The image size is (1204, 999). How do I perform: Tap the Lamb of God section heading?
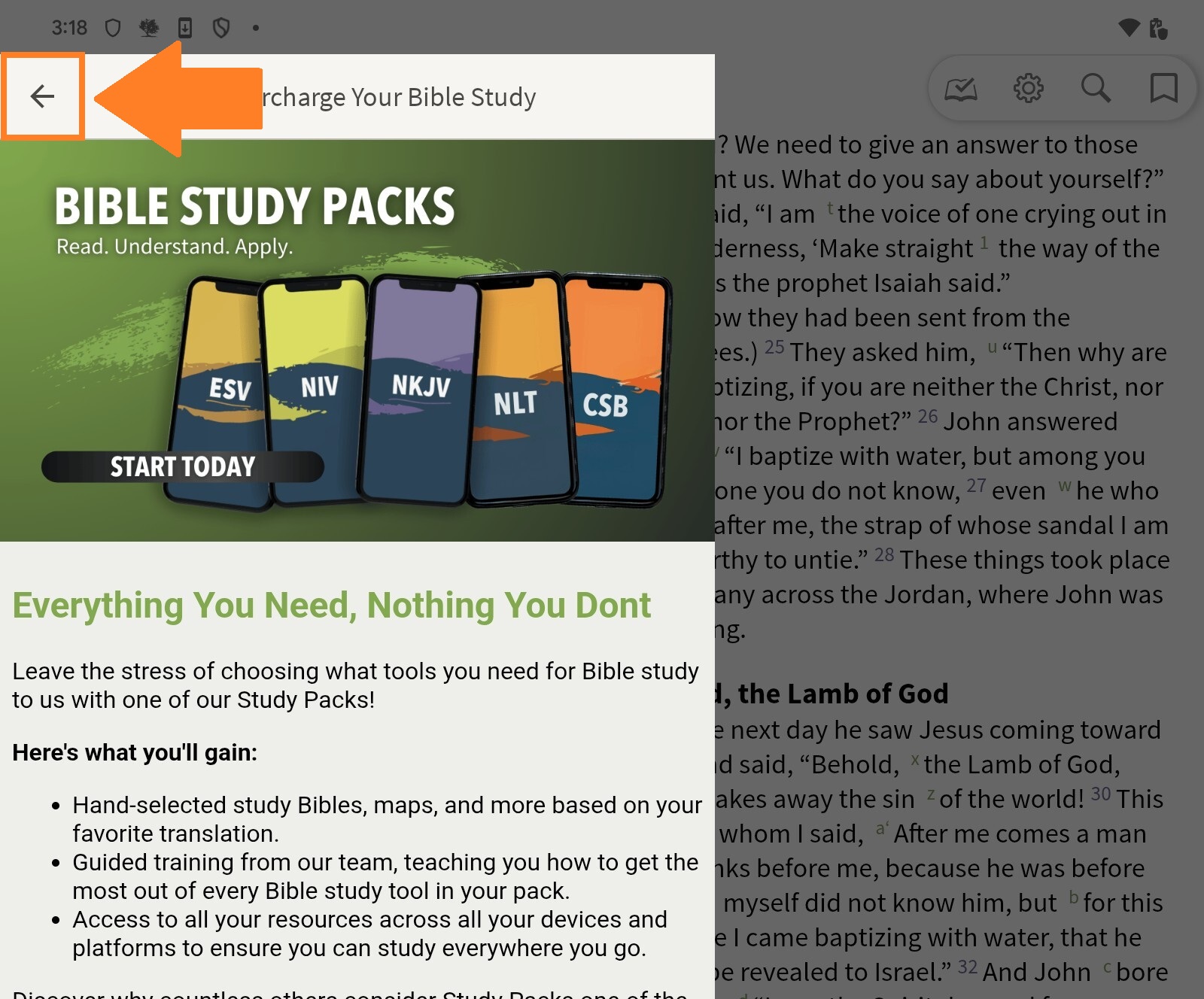click(832, 694)
